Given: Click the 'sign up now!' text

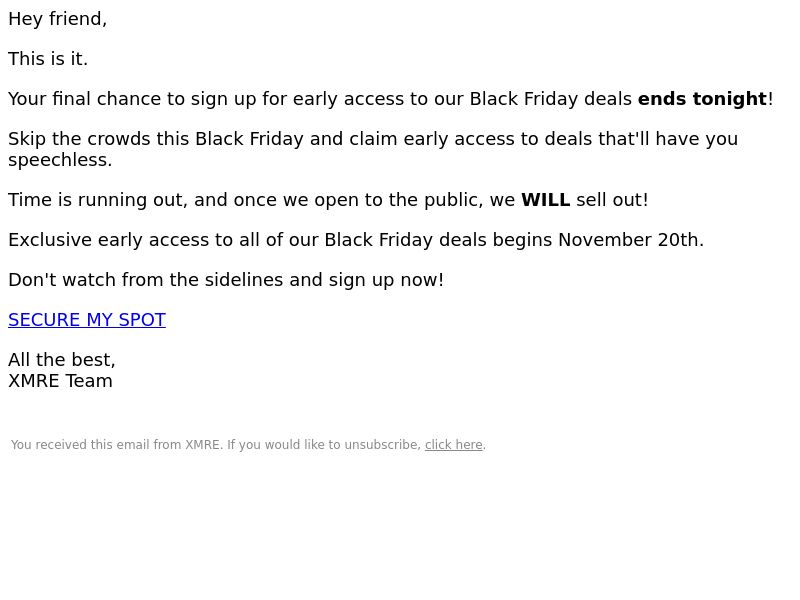Looking at the screenshot, I should click(x=386, y=280).
